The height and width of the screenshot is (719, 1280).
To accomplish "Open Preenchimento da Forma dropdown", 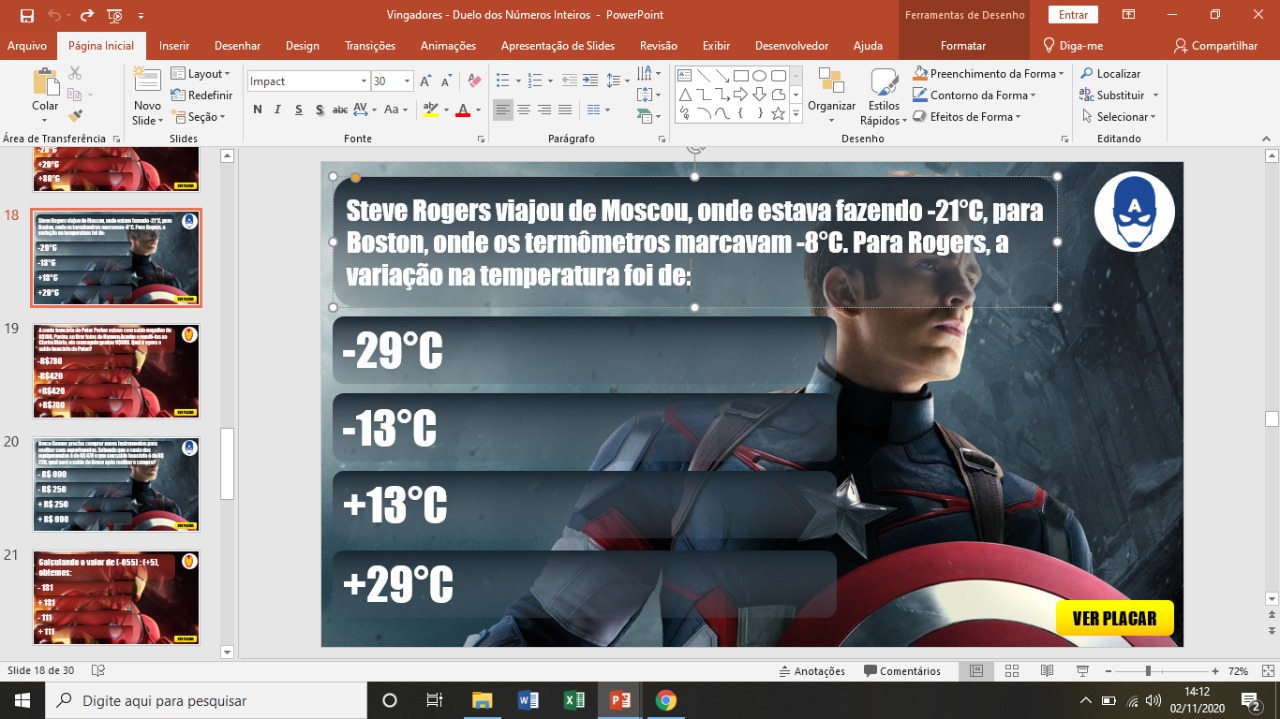I will tap(988, 73).
